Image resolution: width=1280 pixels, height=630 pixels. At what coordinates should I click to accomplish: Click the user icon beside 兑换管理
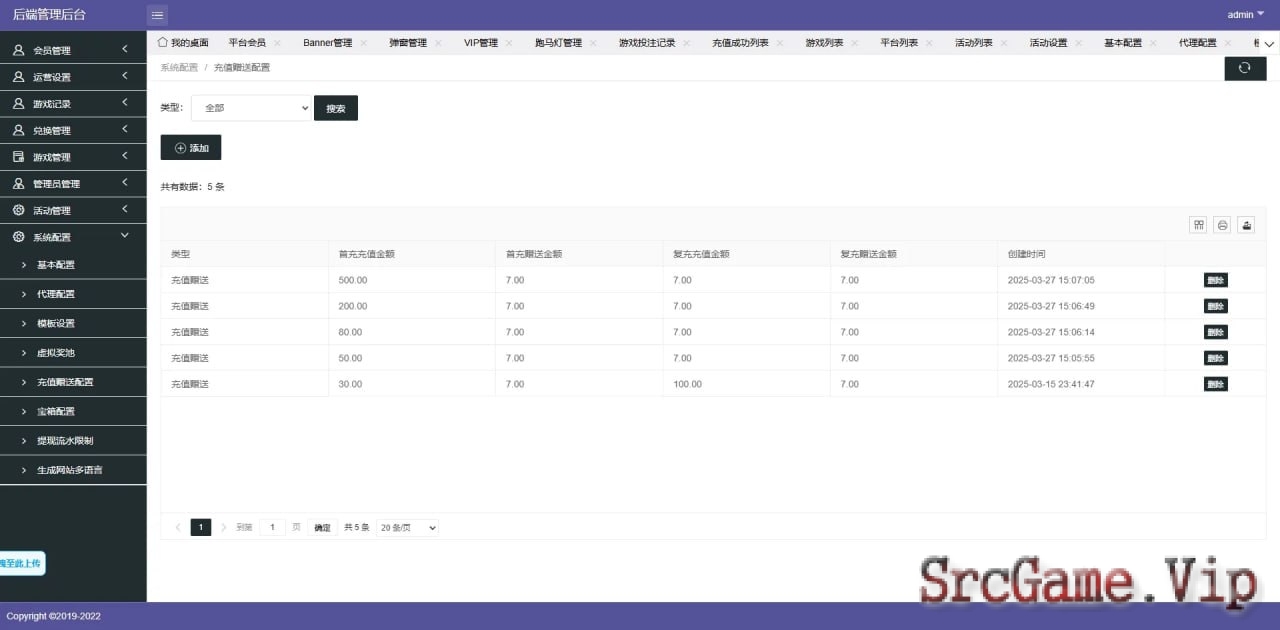click(x=18, y=130)
